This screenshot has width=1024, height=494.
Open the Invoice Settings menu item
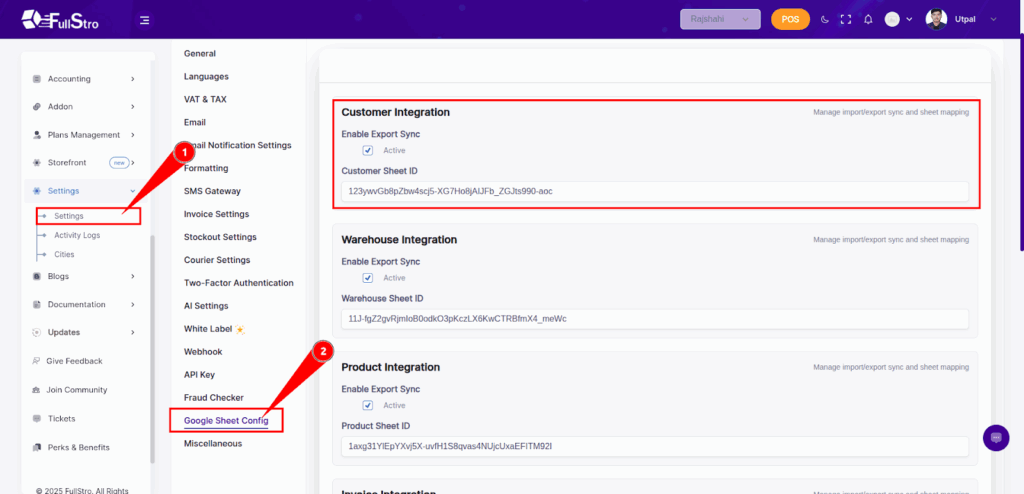pos(216,214)
